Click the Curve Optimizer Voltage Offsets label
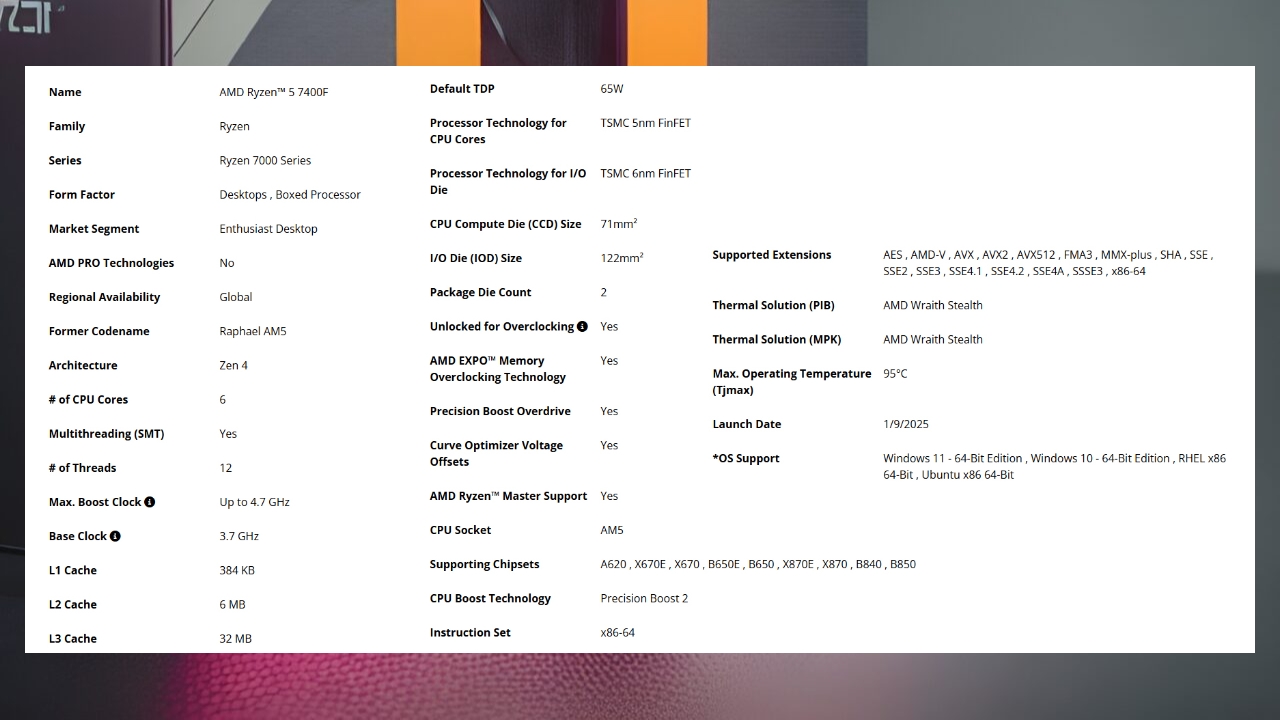Screen dimensions: 1280x720 (496, 453)
